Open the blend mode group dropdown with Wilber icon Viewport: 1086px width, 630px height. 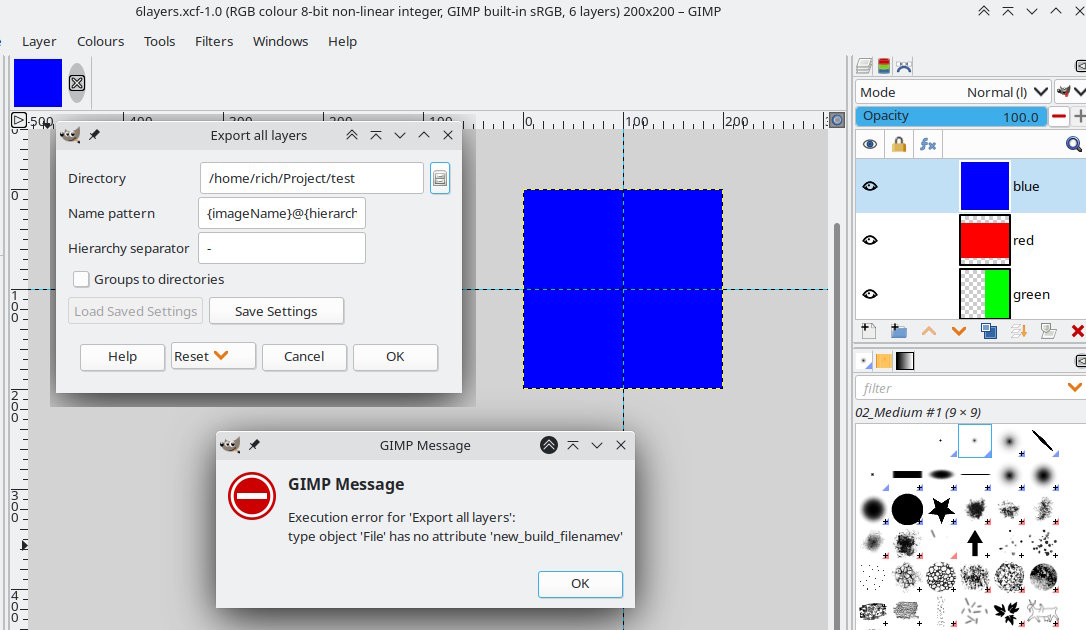pyautogui.click(x=1070, y=92)
